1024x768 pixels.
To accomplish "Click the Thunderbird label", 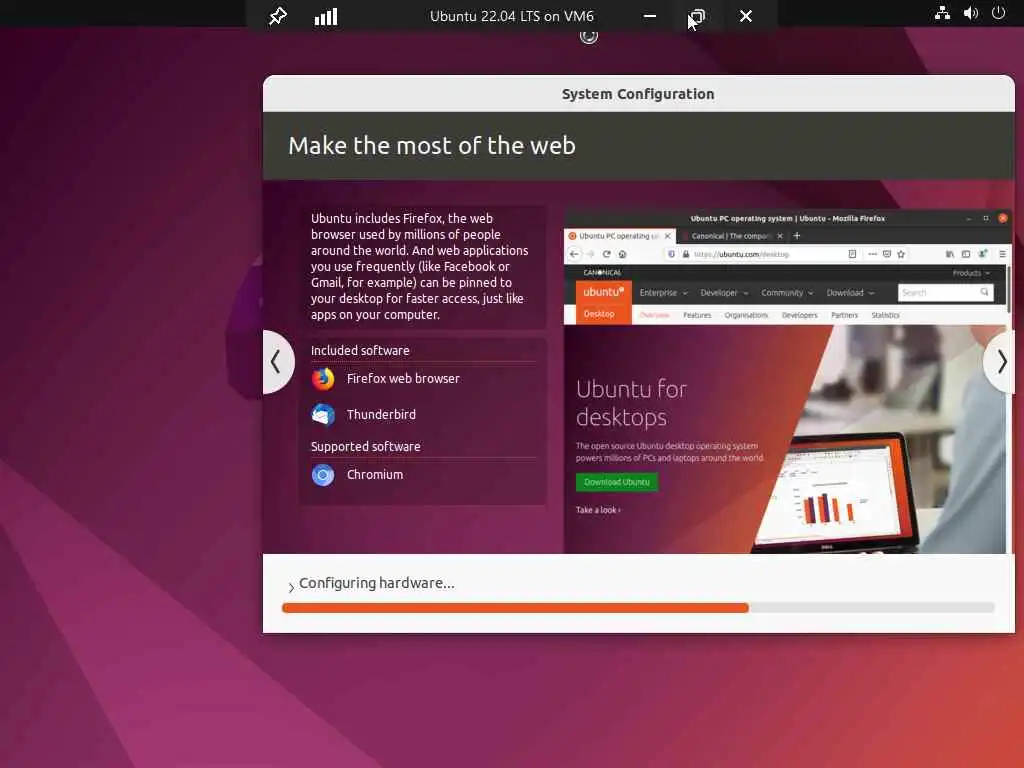I will [x=381, y=415].
